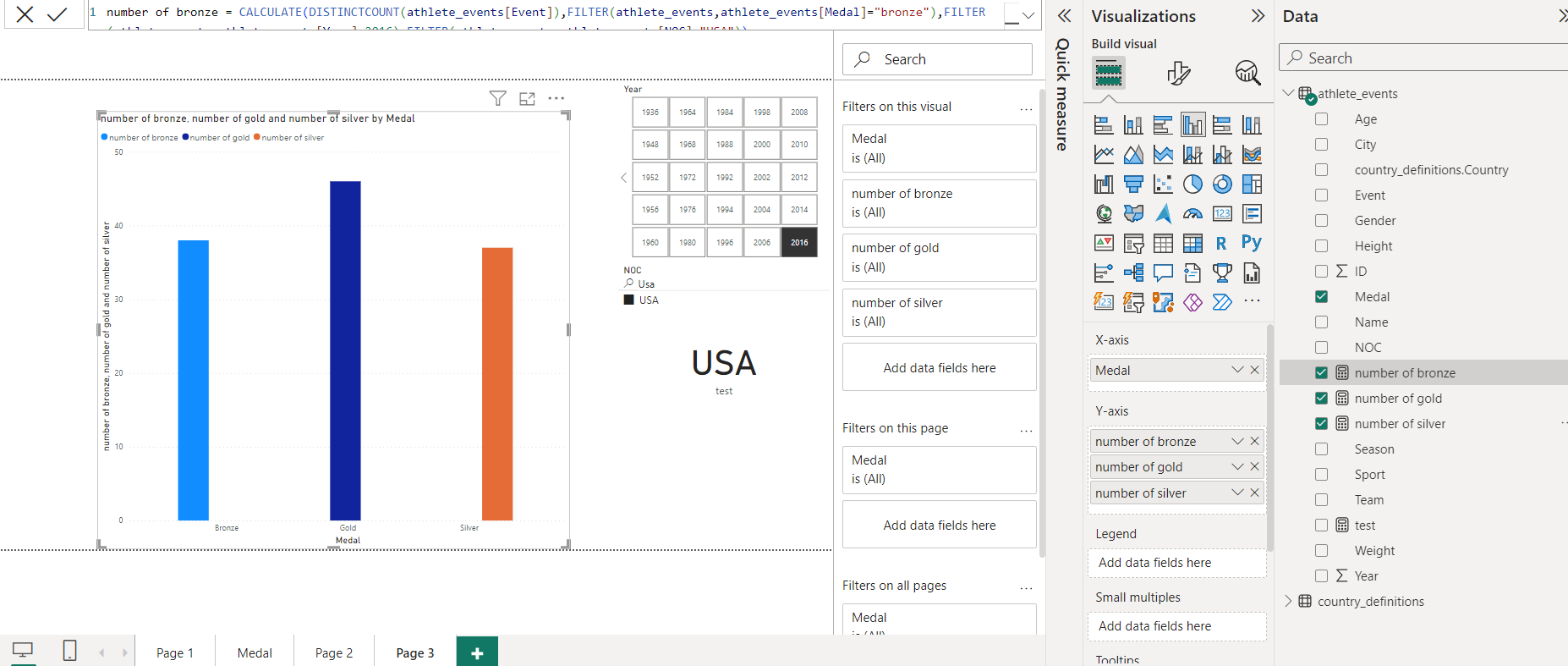The height and width of the screenshot is (666, 1568).
Task: Select the Page 3 tab
Action: coord(415,652)
